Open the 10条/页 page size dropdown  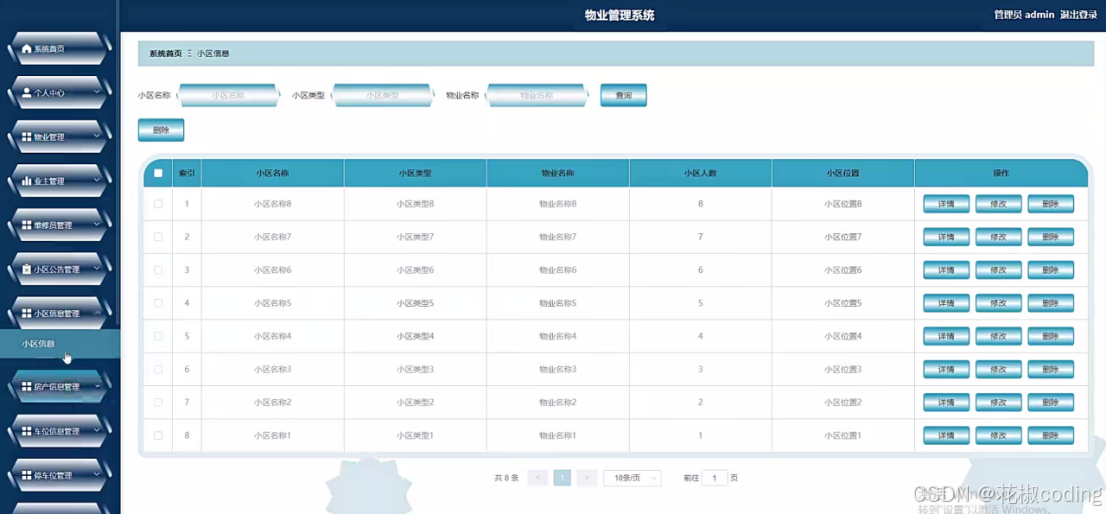[x=632, y=478]
